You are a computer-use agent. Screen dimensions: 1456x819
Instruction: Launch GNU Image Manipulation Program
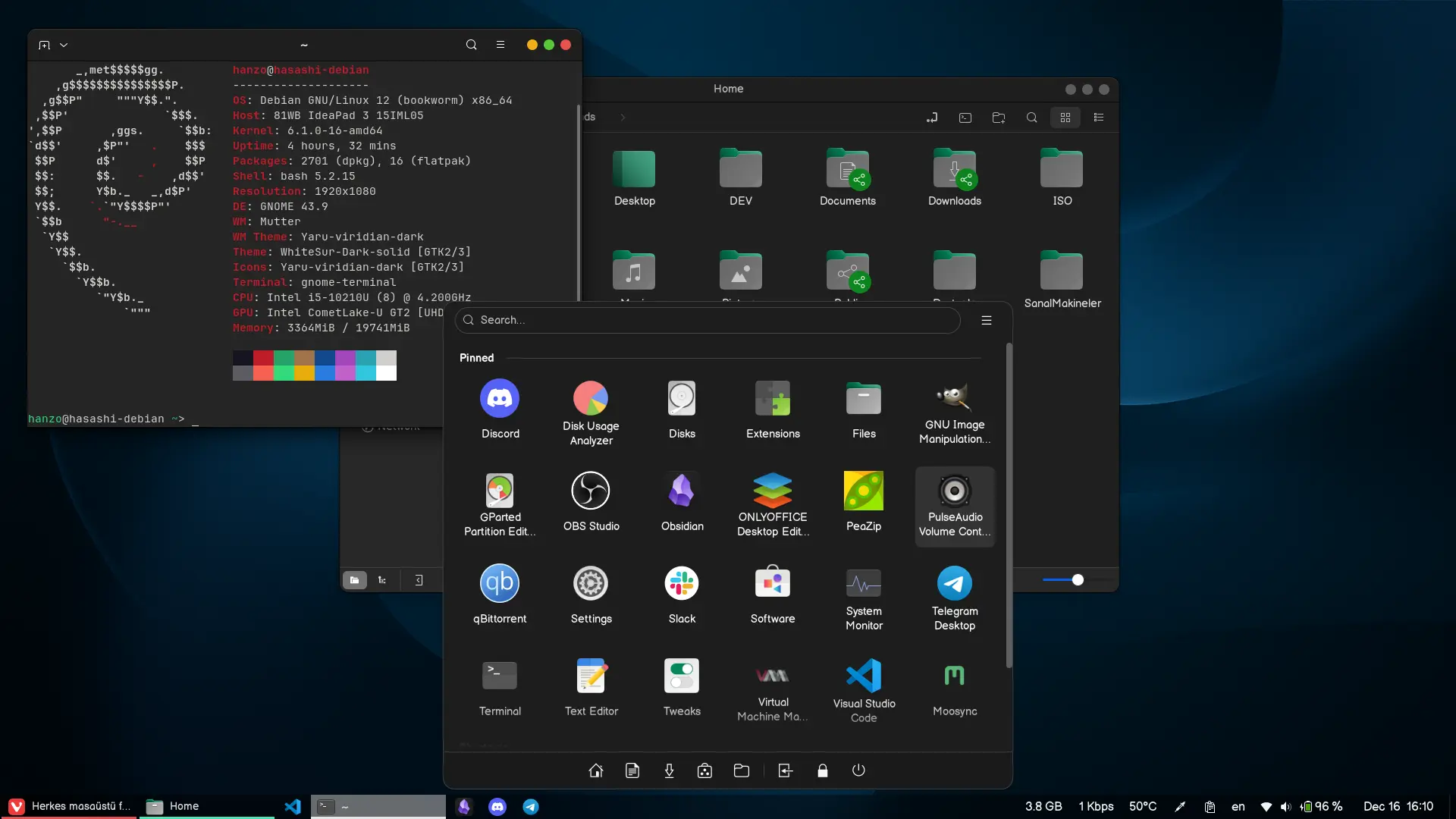click(x=955, y=409)
